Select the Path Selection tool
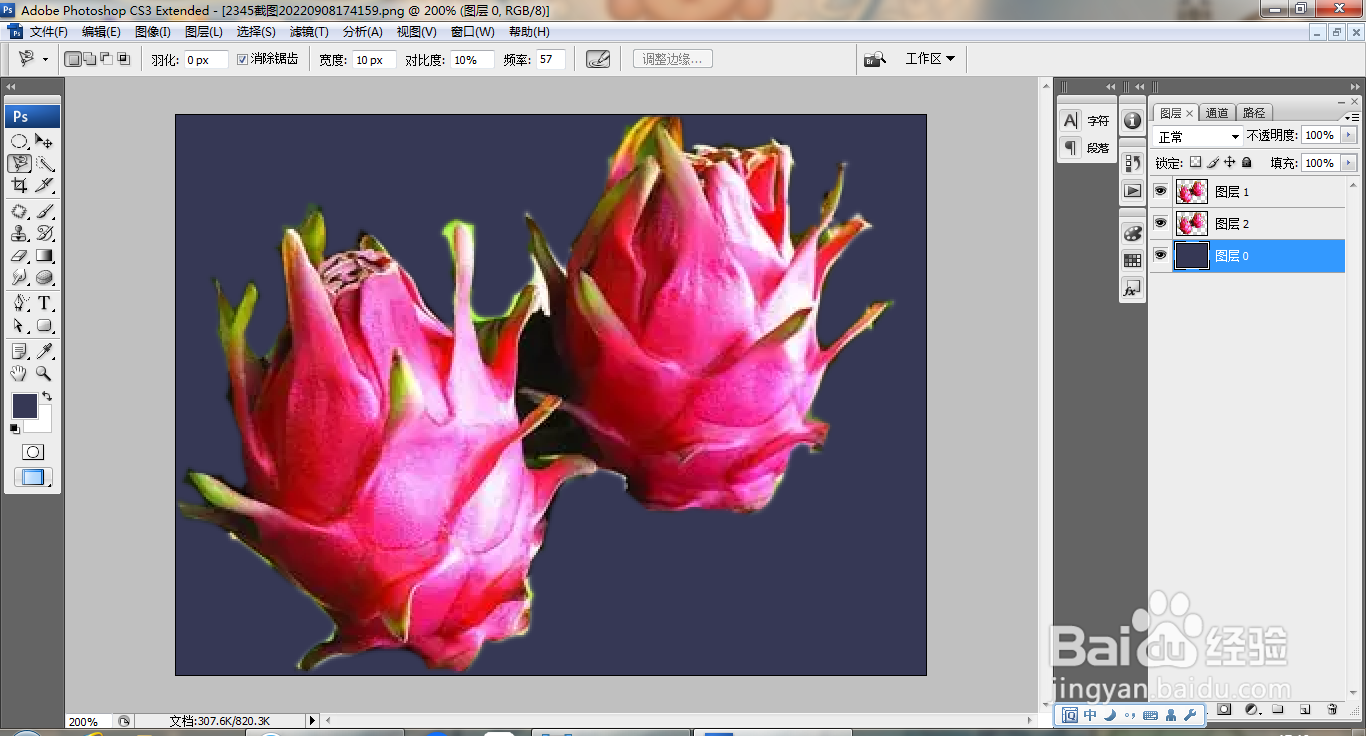 coord(19,325)
